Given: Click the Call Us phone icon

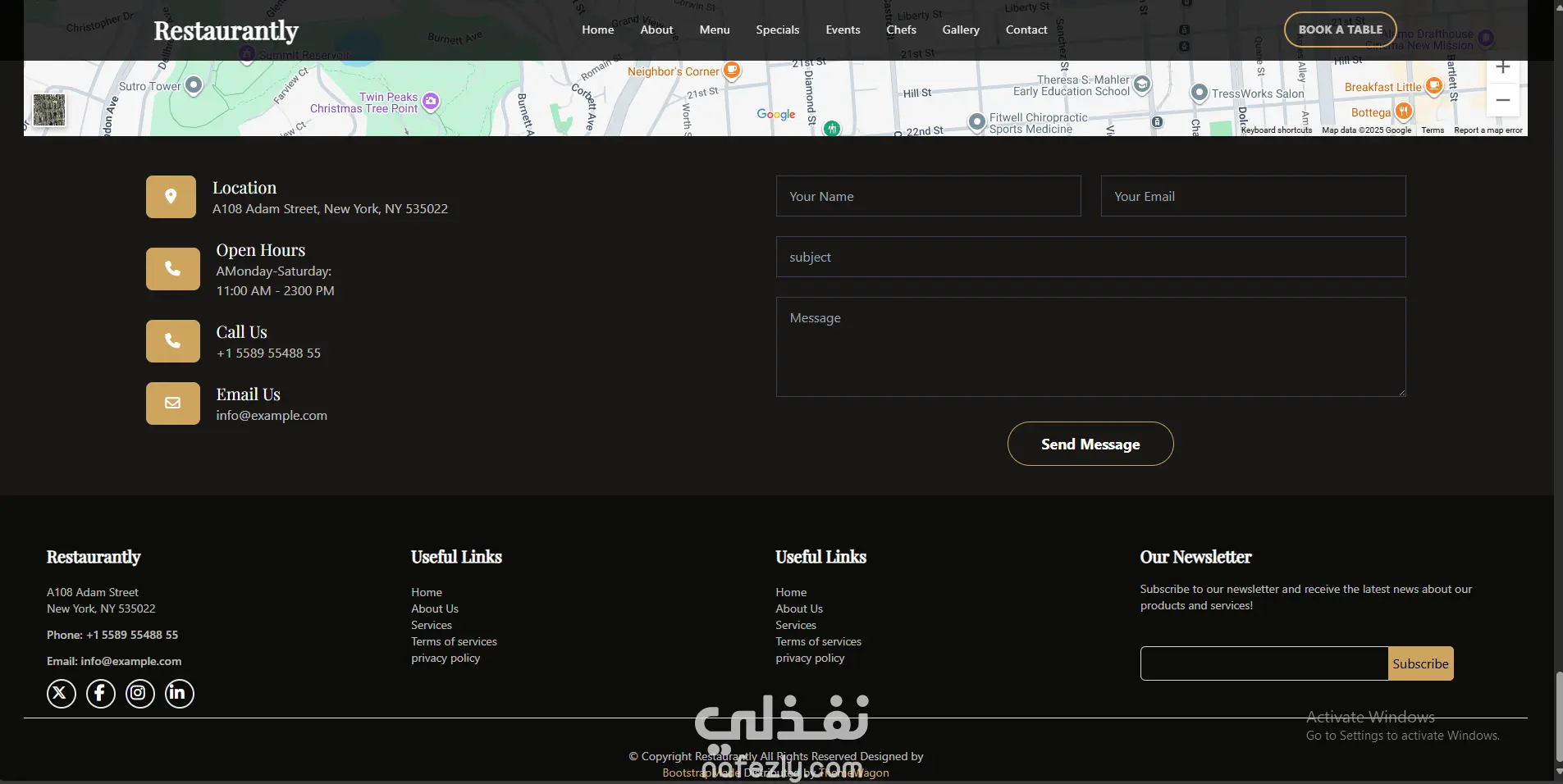Looking at the screenshot, I should click(172, 341).
